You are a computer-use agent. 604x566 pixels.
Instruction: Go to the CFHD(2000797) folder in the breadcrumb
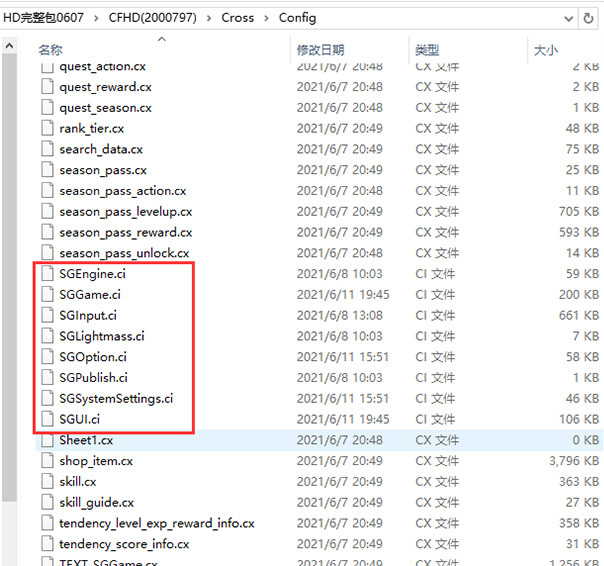pyautogui.click(x=153, y=18)
